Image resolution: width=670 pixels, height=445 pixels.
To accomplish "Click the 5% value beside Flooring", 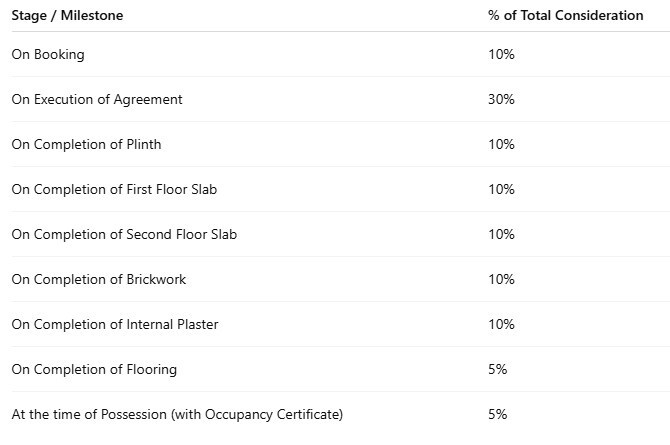I will 497,369.
